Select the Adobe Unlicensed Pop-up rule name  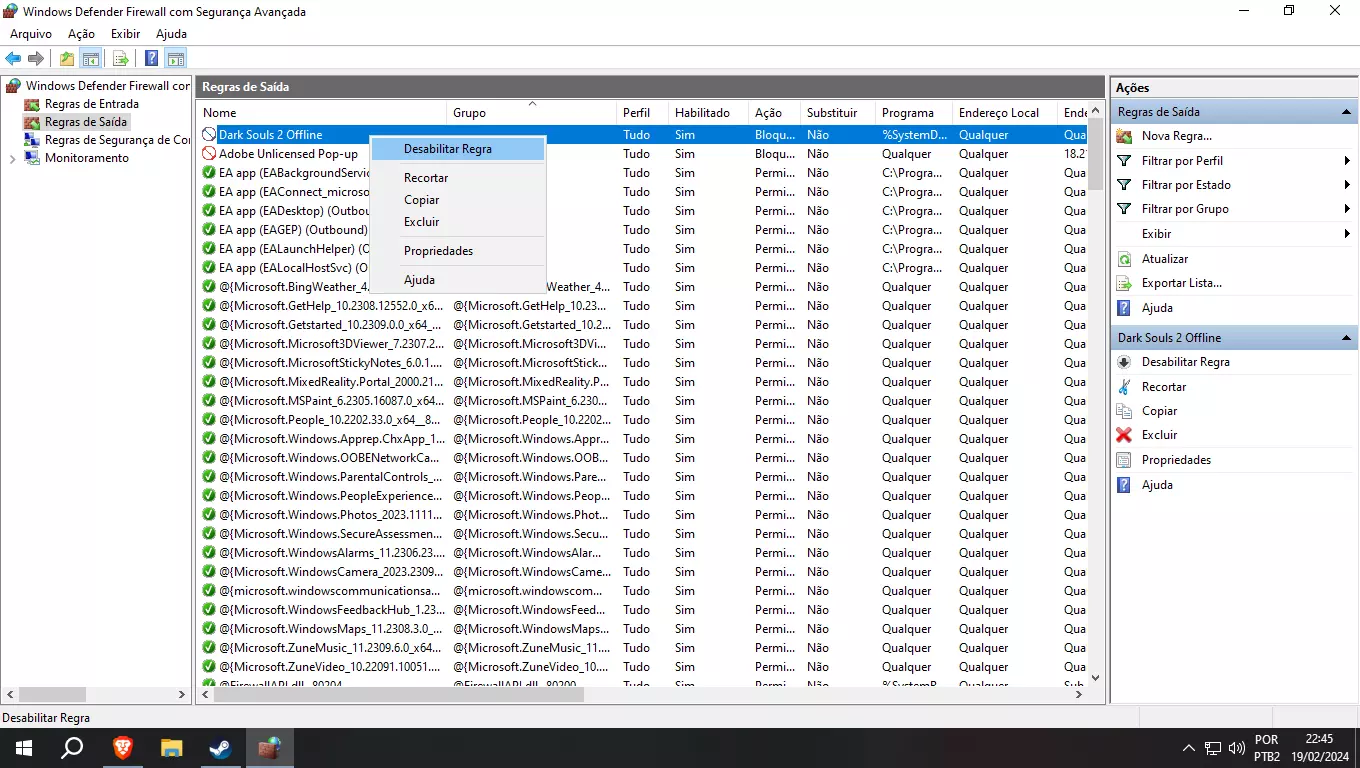point(288,154)
